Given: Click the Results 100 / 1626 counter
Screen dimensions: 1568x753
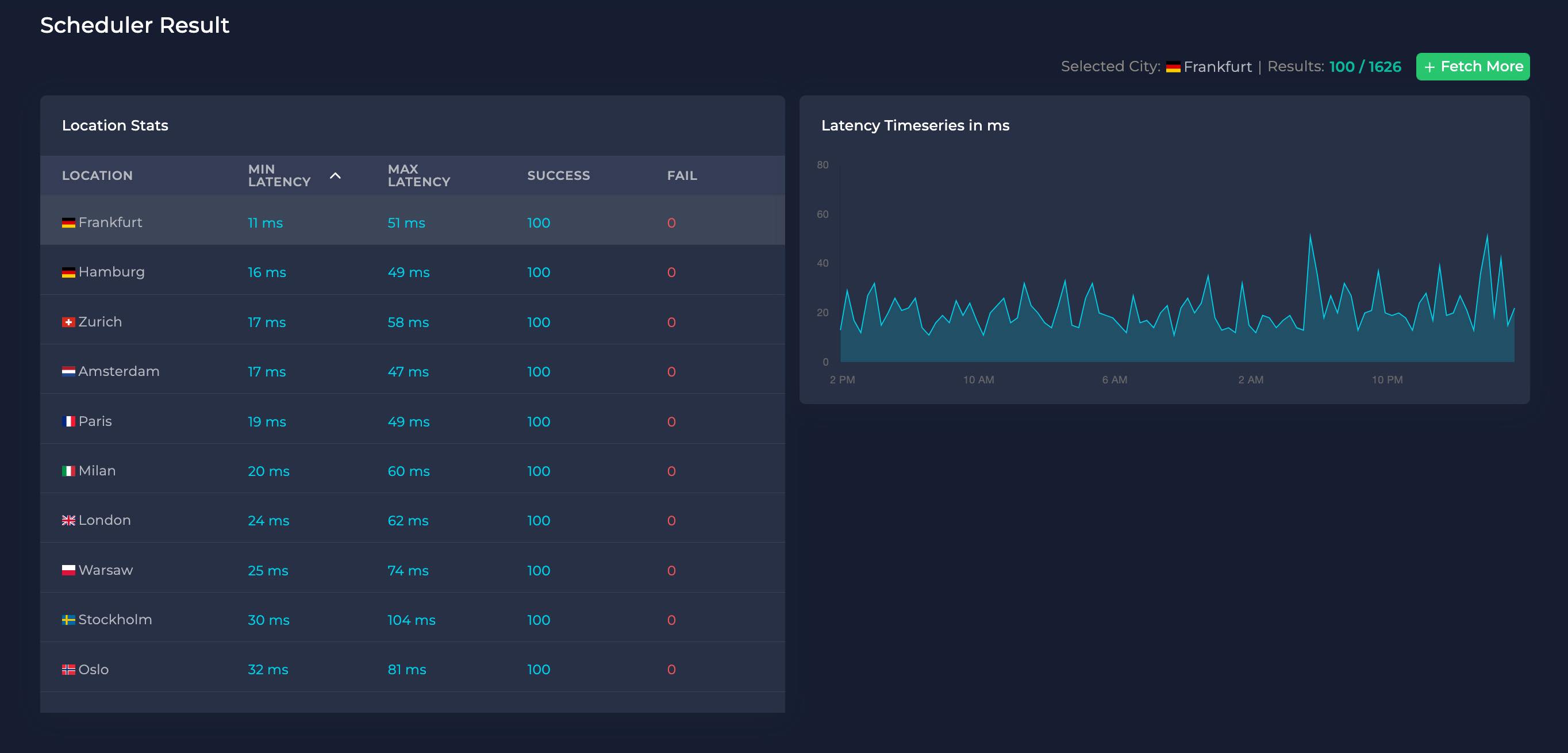Looking at the screenshot, I should click(1363, 67).
